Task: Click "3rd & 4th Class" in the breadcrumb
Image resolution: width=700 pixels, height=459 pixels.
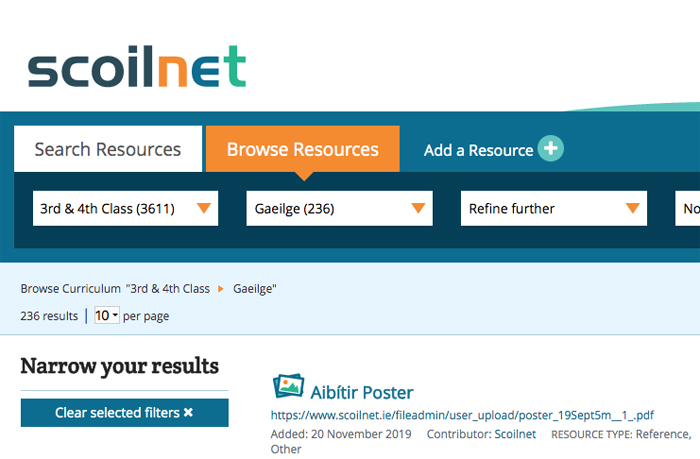Action: [168, 289]
